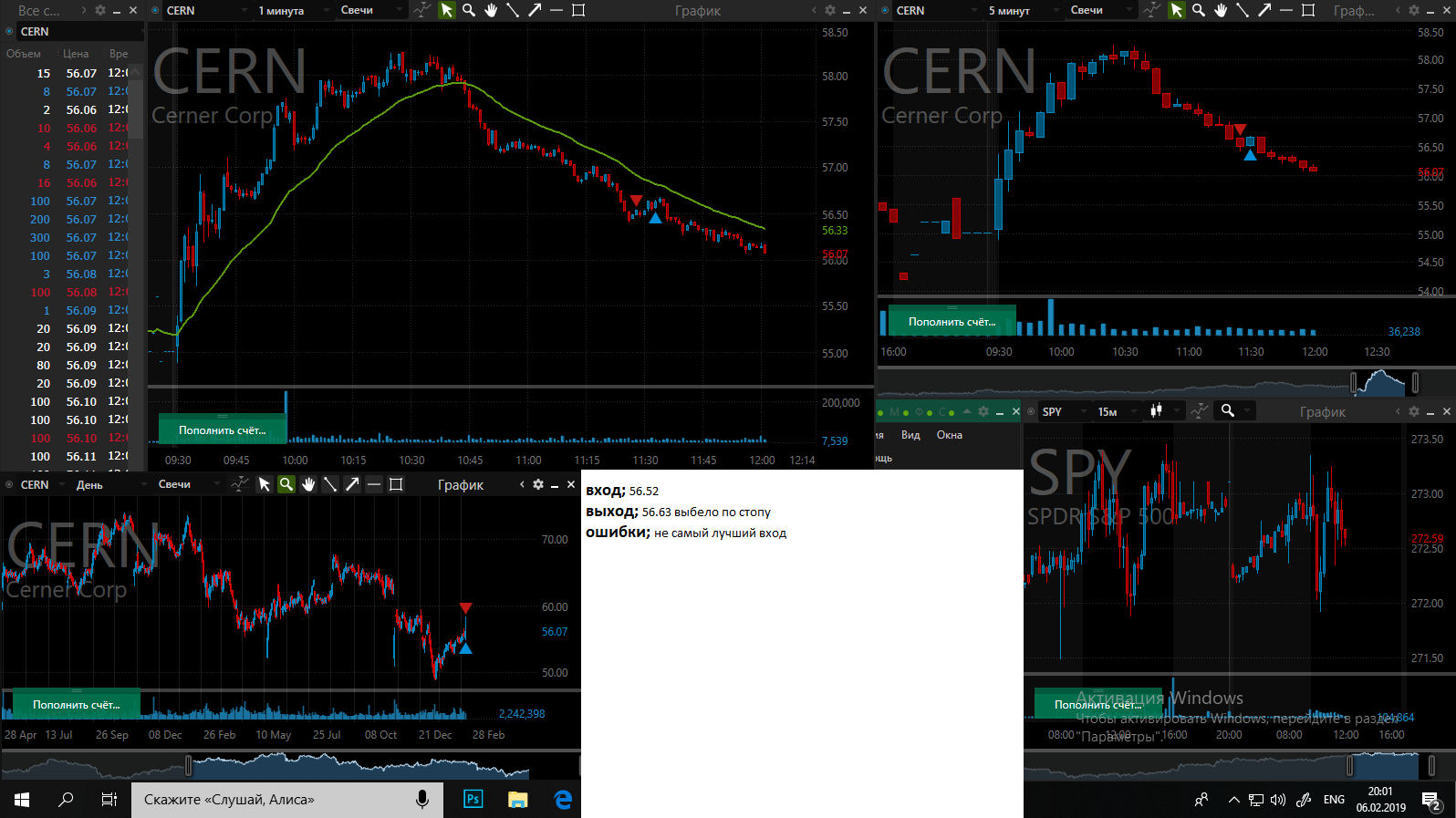The width and height of the screenshot is (1456, 818).
Task: Open the '15м' timeframe dropdown in the SPY chart
Action: [x=1118, y=412]
